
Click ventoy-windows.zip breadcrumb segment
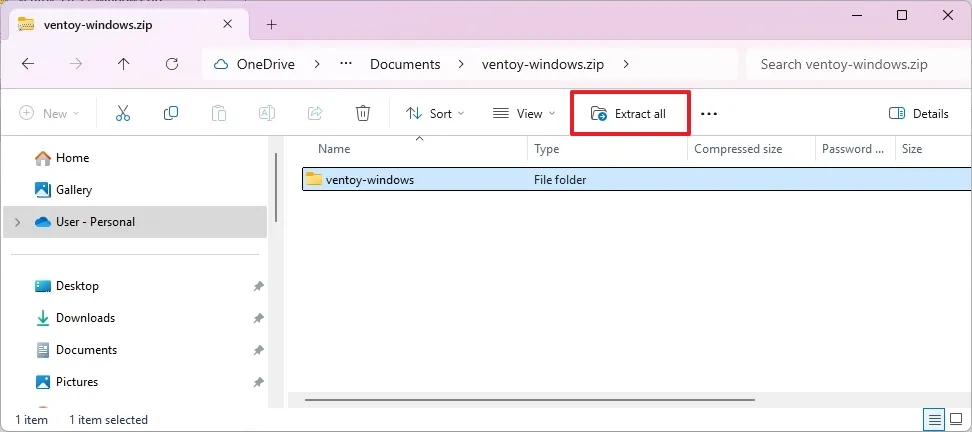pos(543,64)
